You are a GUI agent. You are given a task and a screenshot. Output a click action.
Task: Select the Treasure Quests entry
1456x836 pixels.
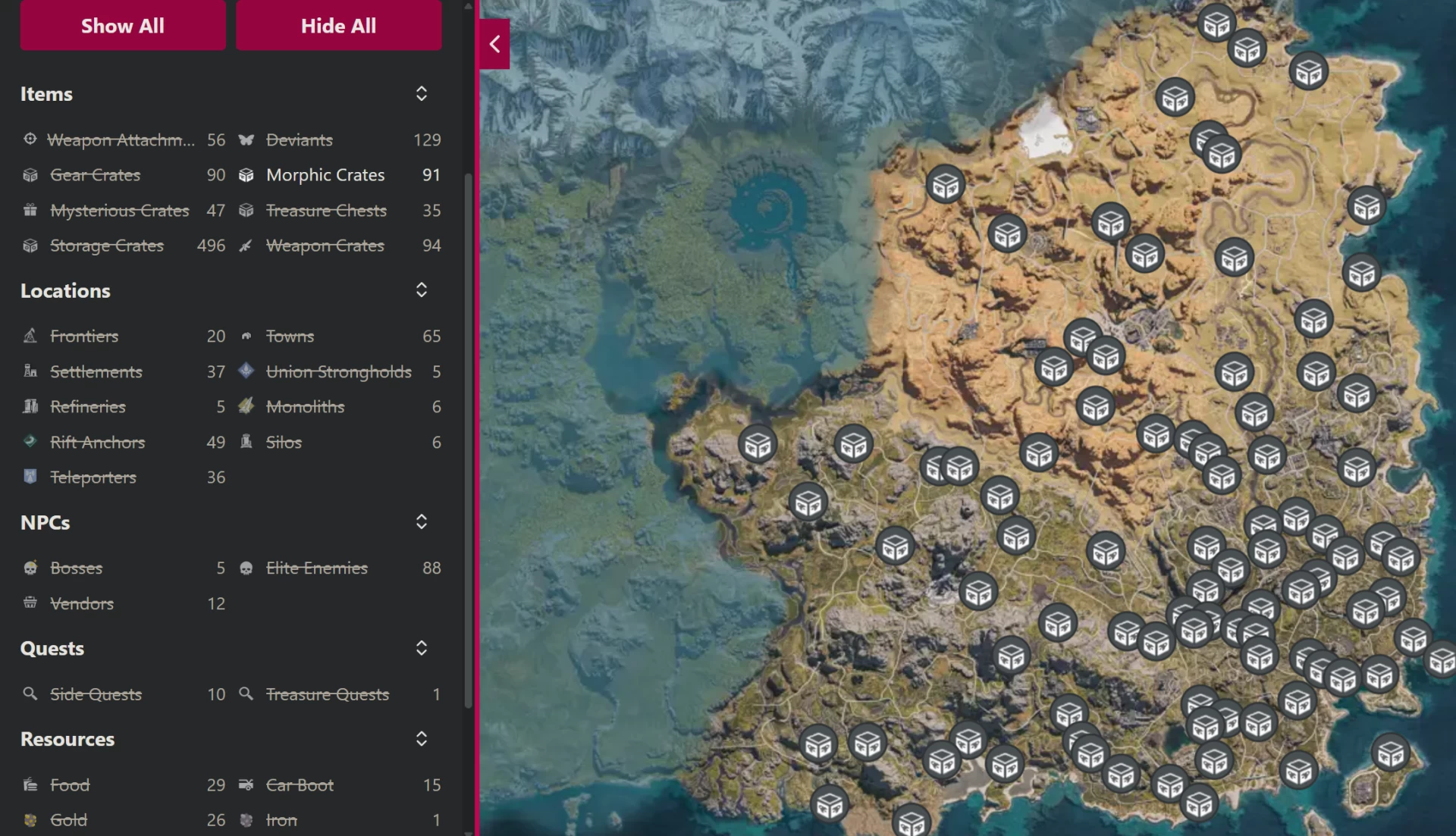pos(327,694)
